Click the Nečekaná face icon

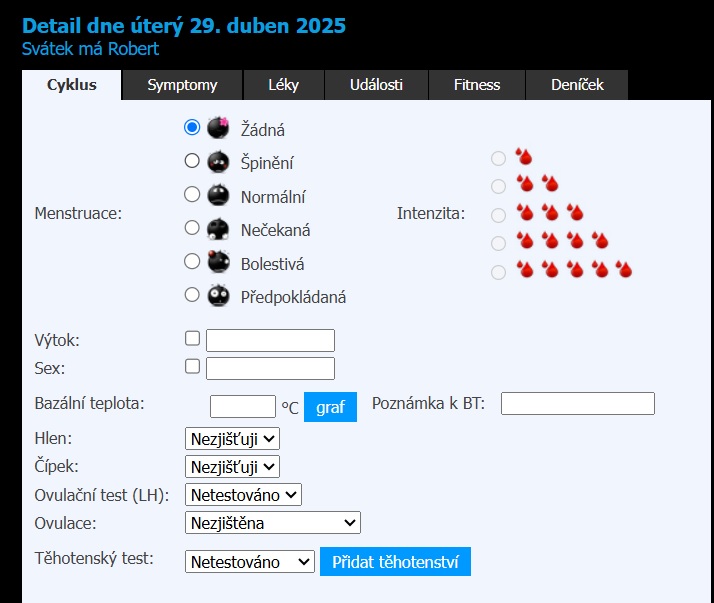(x=218, y=229)
